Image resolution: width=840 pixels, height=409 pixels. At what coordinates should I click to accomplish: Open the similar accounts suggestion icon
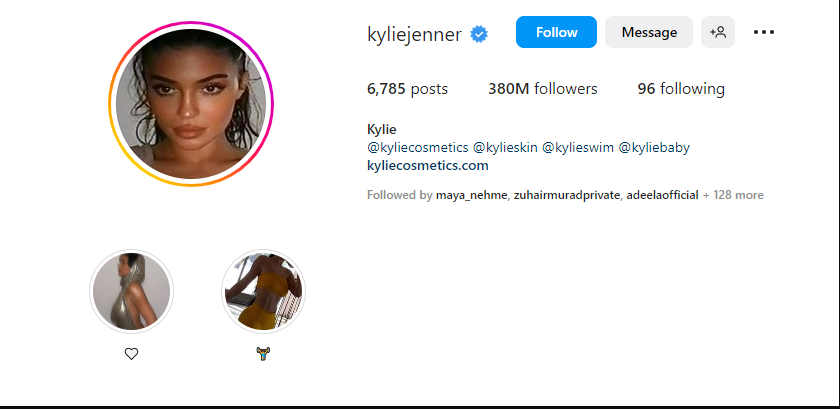pos(718,32)
